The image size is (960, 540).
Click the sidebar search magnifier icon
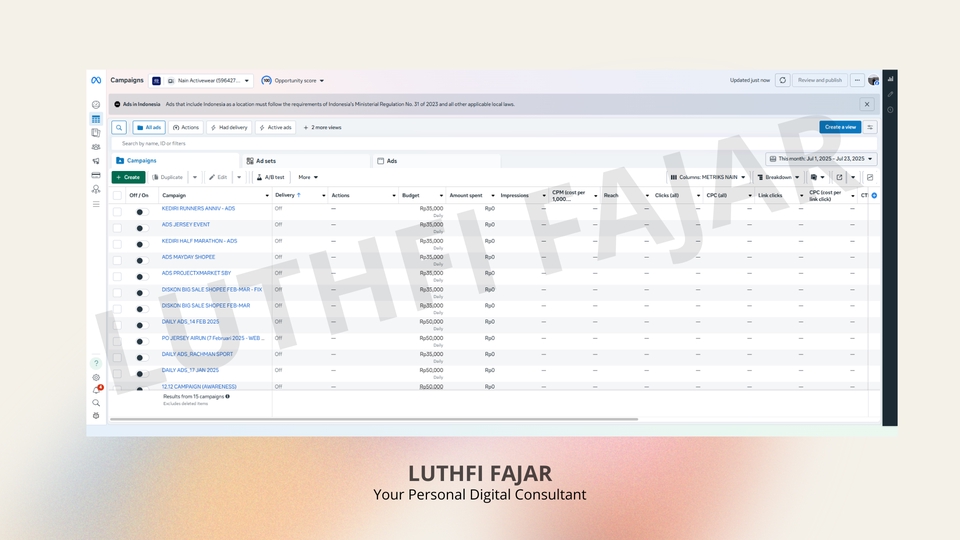[x=96, y=403]
